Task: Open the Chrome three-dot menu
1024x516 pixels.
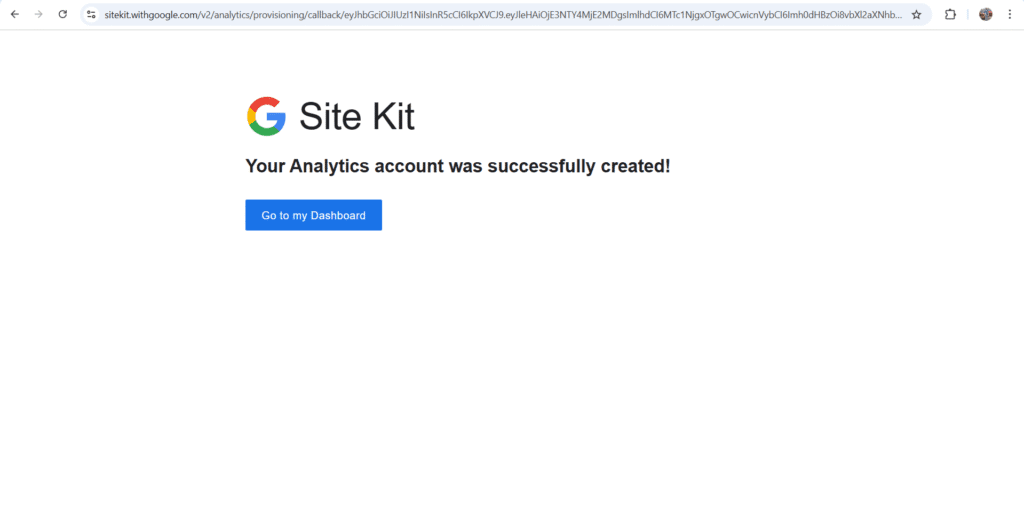Action: tap(1010, 15)
